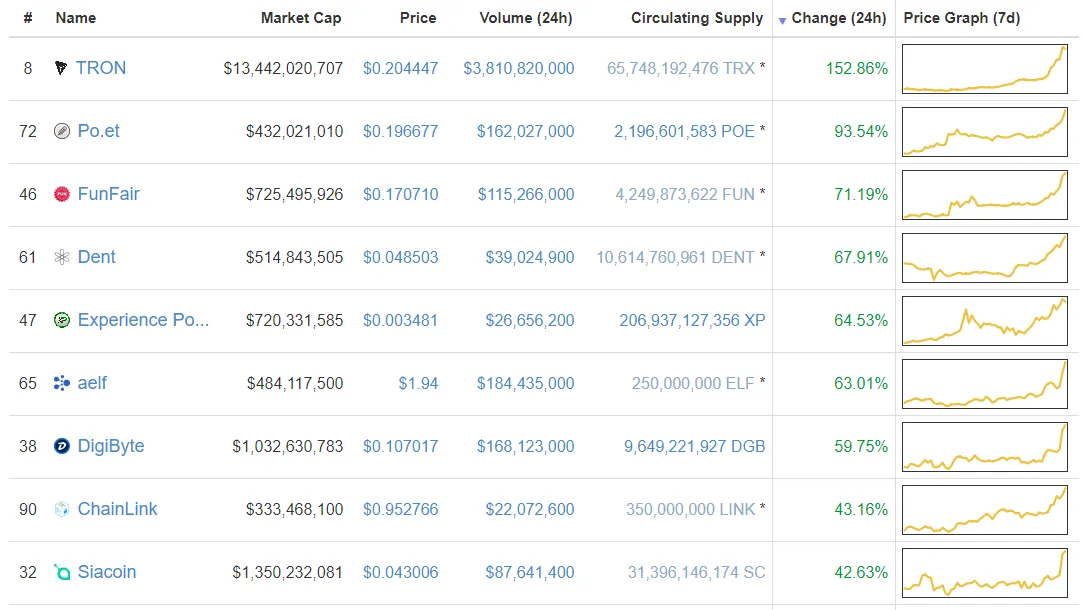Click TRON price $0.204447
1084x610 pixels.
click(x=400, y=68)
